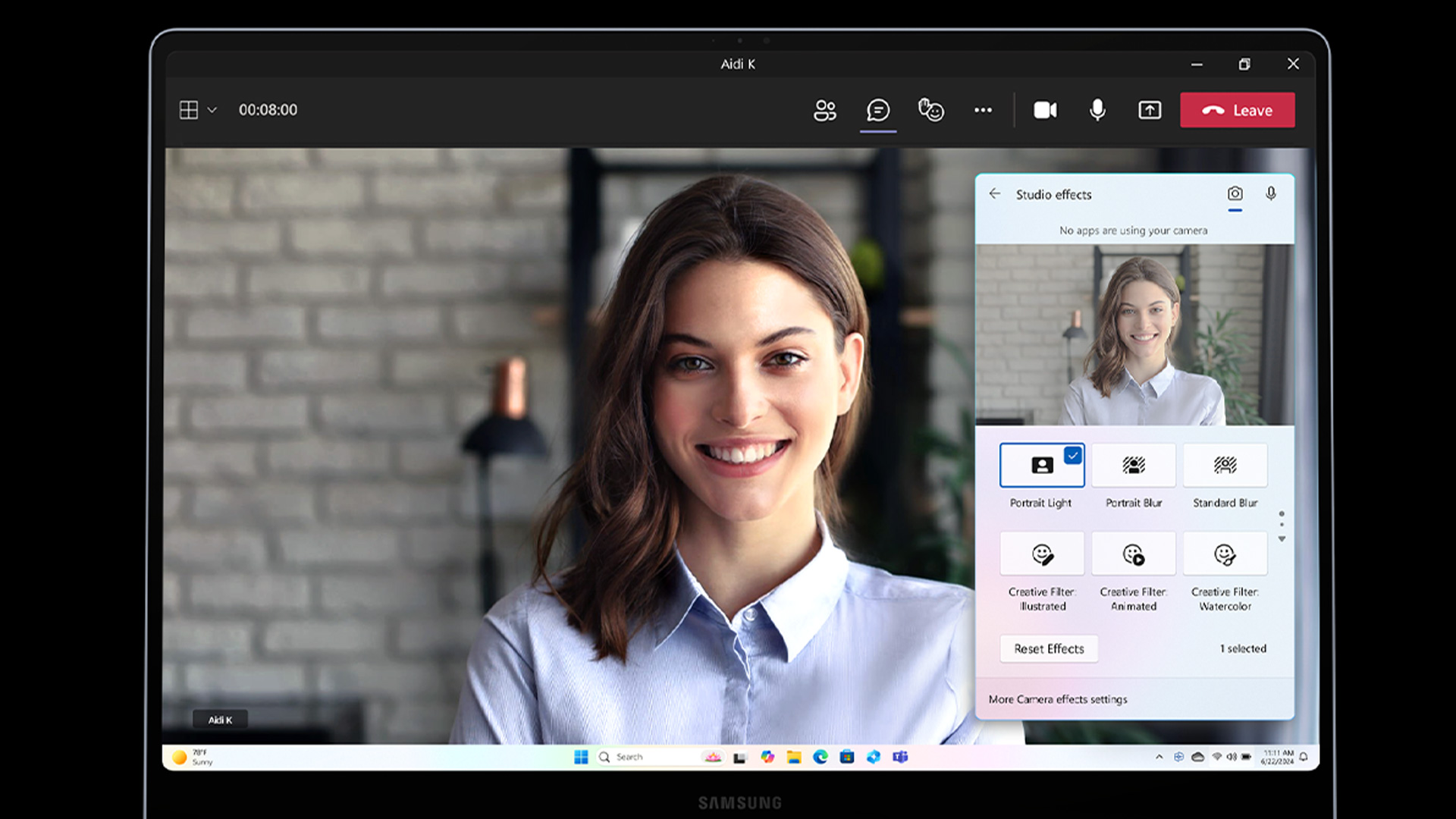Open More Camera effects settings

click(1059, 699)
